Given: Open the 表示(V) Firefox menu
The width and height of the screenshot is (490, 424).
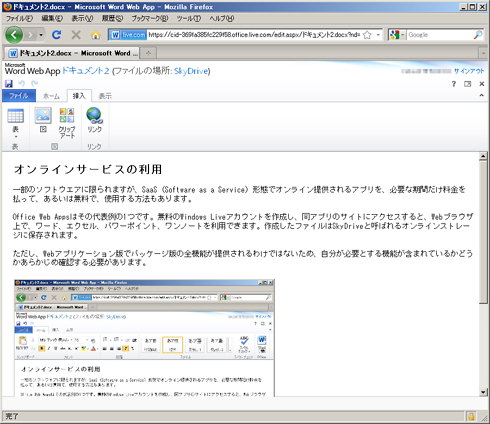Looking at the screenshot, I should (x=82, y=18).
